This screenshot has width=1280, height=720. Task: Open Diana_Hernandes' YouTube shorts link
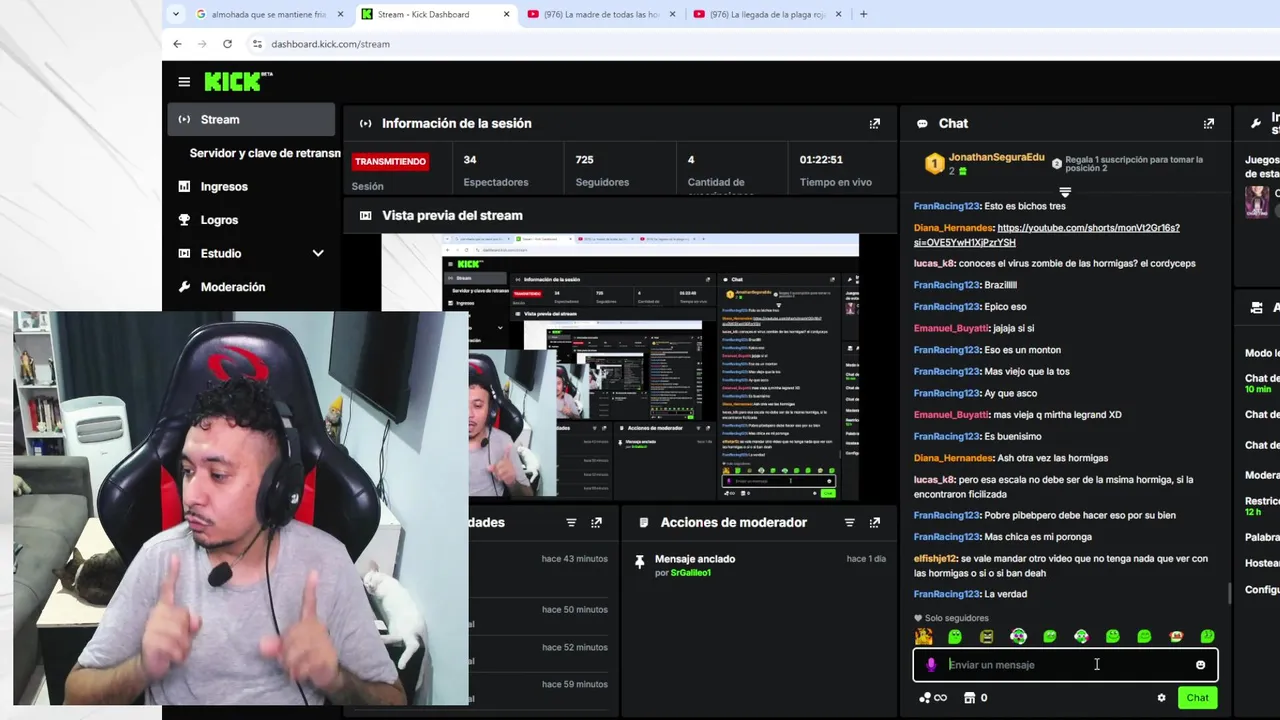(1046, 235)
